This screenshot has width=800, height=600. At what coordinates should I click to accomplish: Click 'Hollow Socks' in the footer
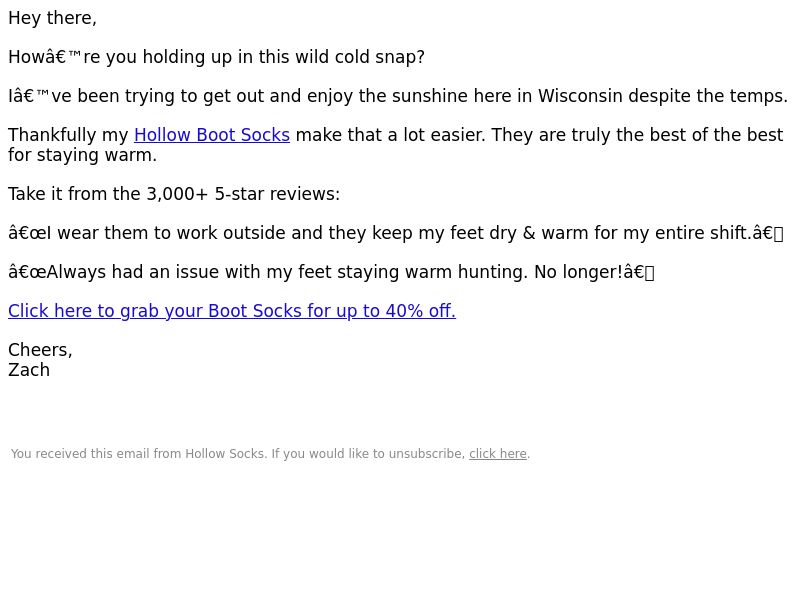pyautogui.click(x=224, y=454)
